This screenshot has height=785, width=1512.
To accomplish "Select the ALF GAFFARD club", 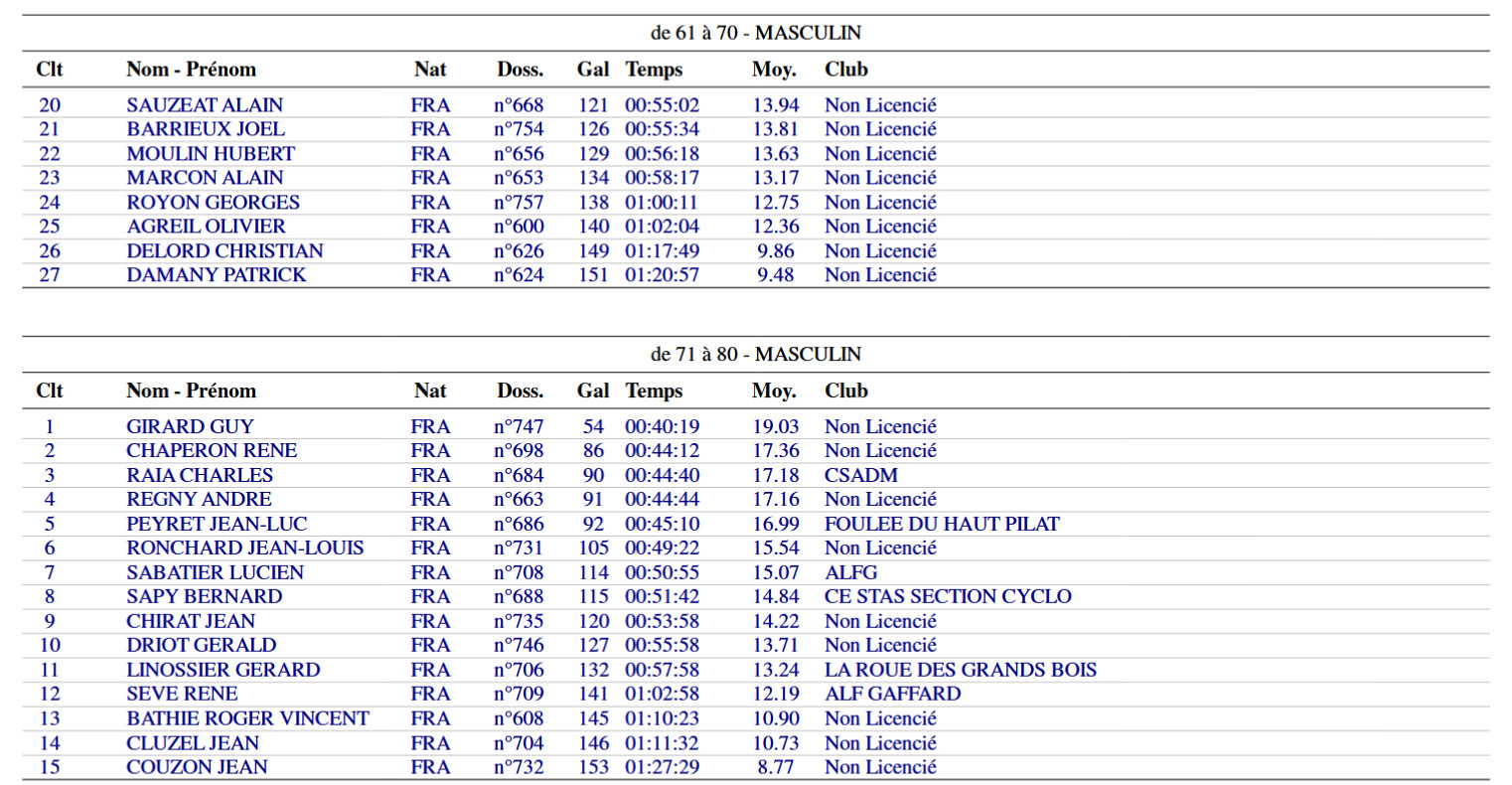I will [893, 695].
